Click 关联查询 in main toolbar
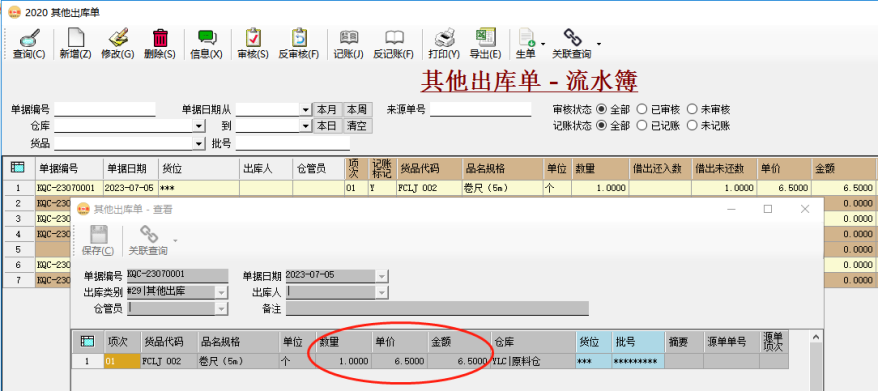Viewport: 879px width, 392px height. click(x=572, y=44)
